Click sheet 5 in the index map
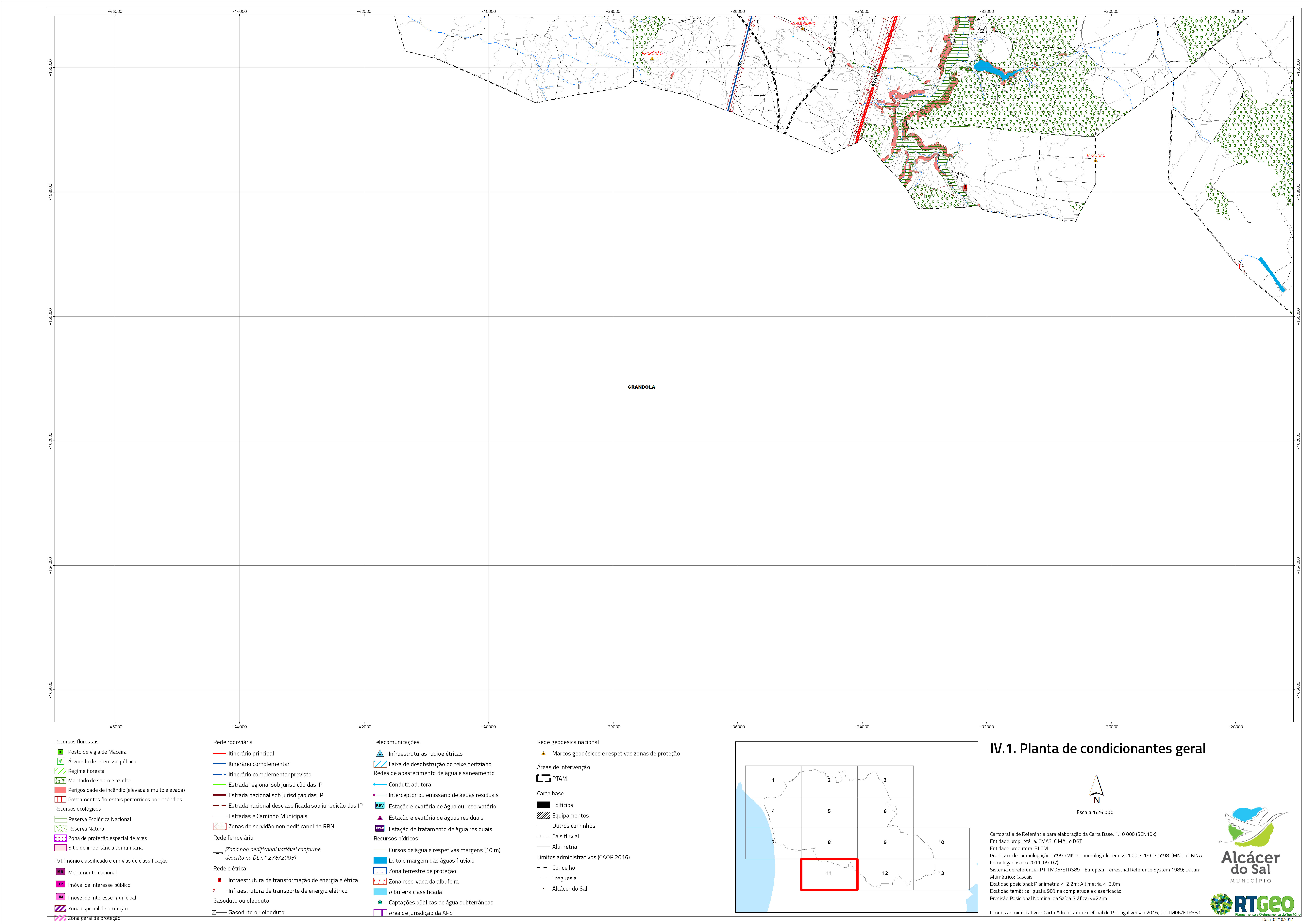 [x=829, y=812]
